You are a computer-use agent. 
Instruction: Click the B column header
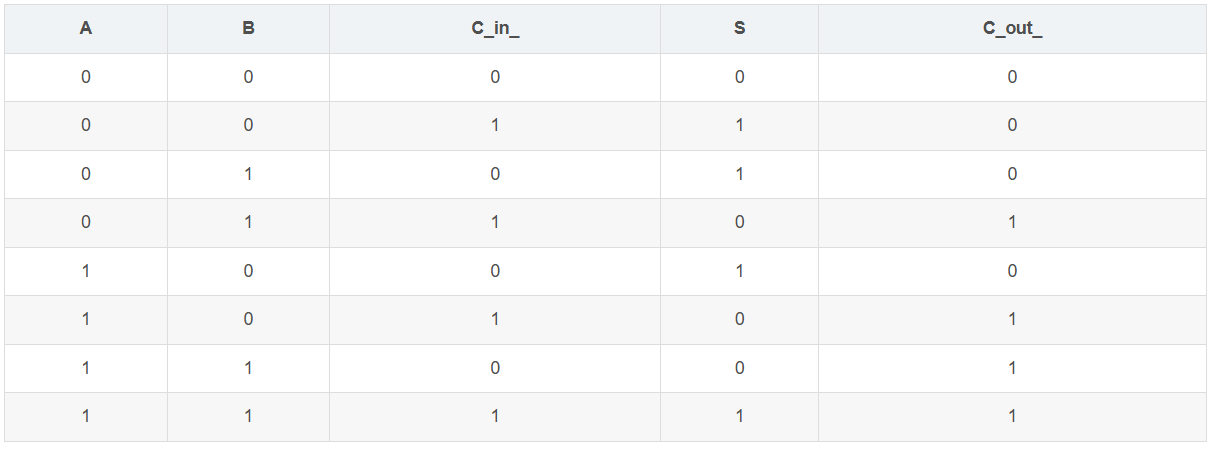click(x=248, y=29)
